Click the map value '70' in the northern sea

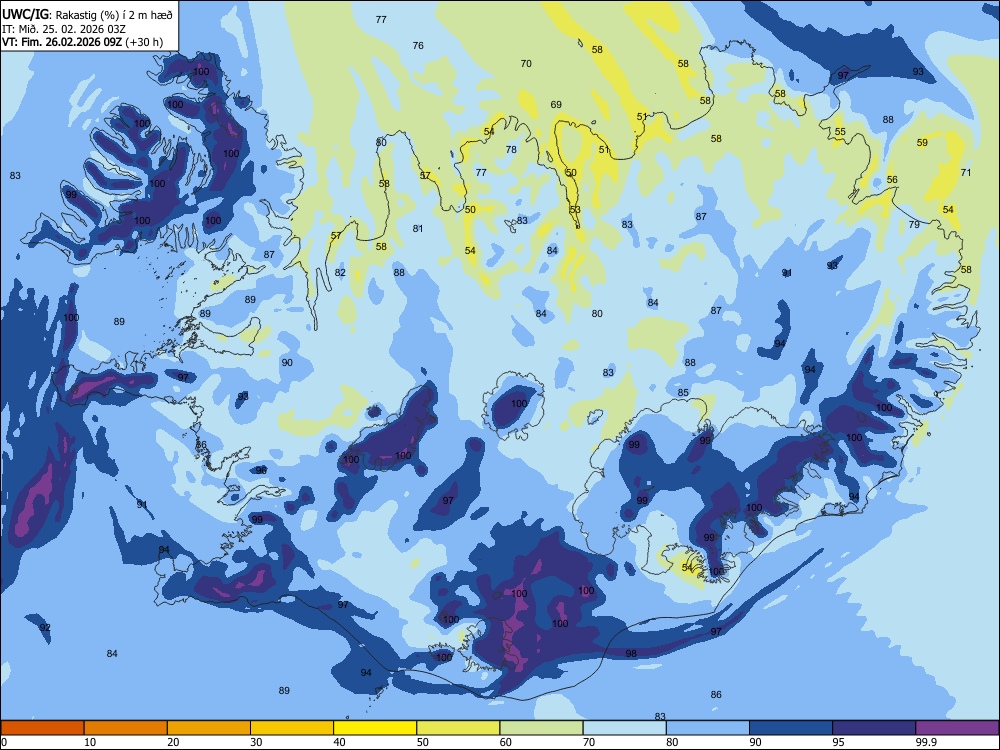pos(526,63)
